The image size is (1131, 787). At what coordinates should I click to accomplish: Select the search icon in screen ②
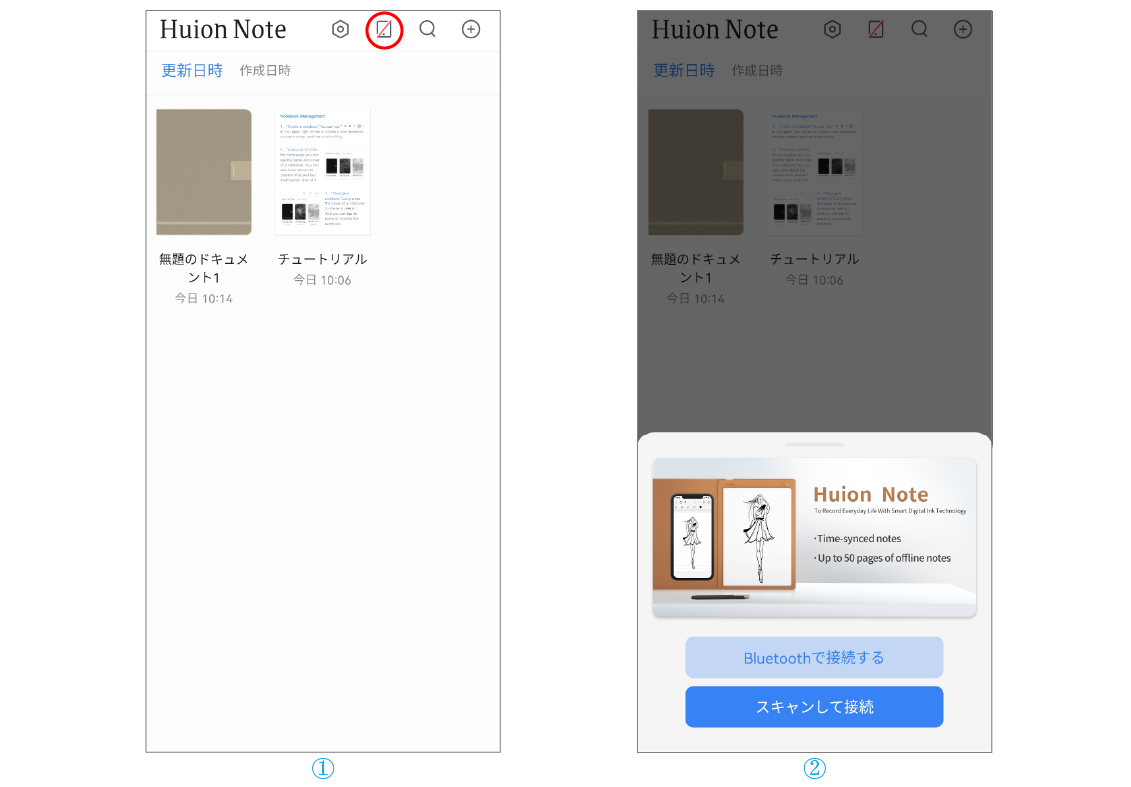coord(919,29)
